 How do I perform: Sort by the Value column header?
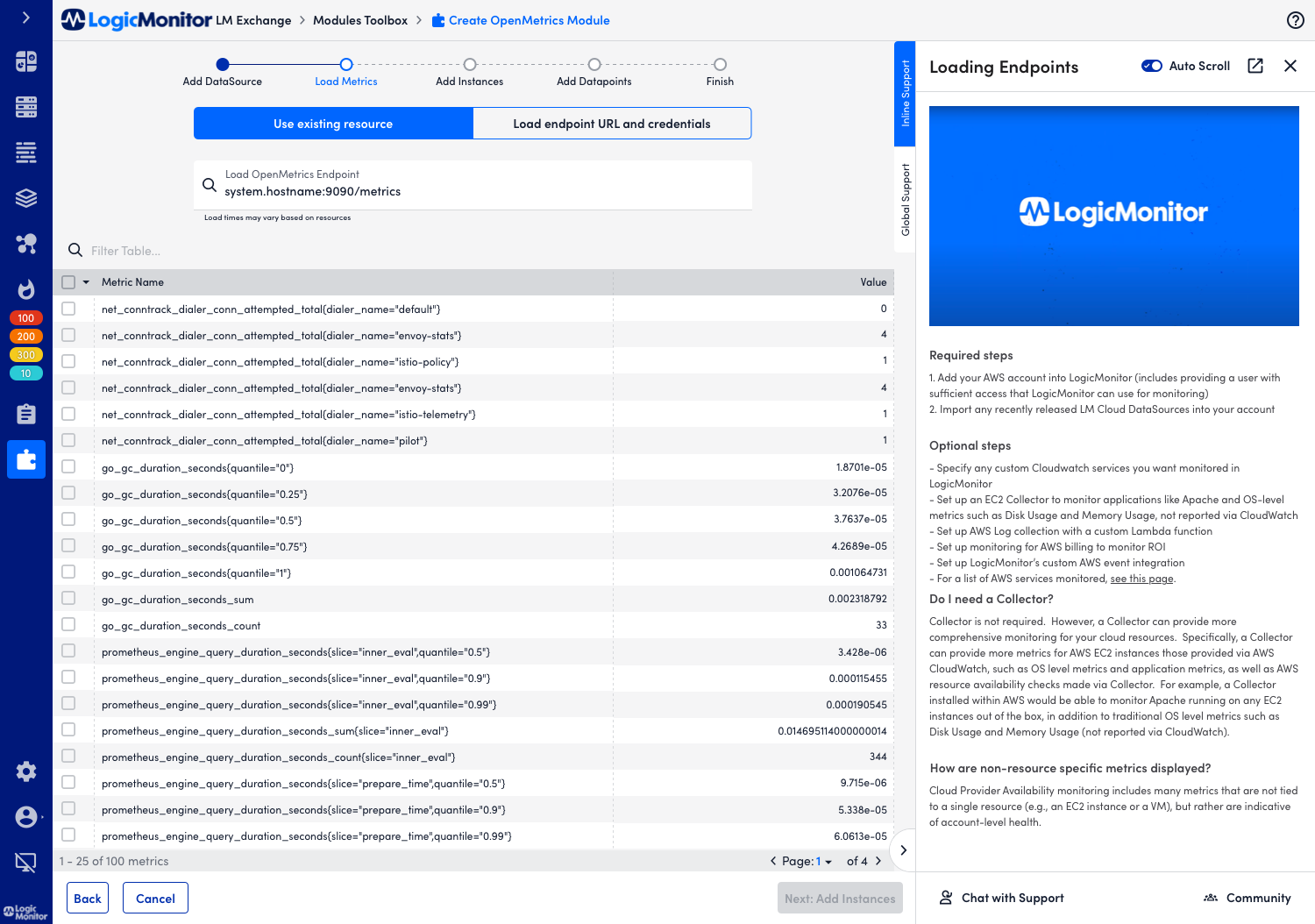tap(873, 282)
